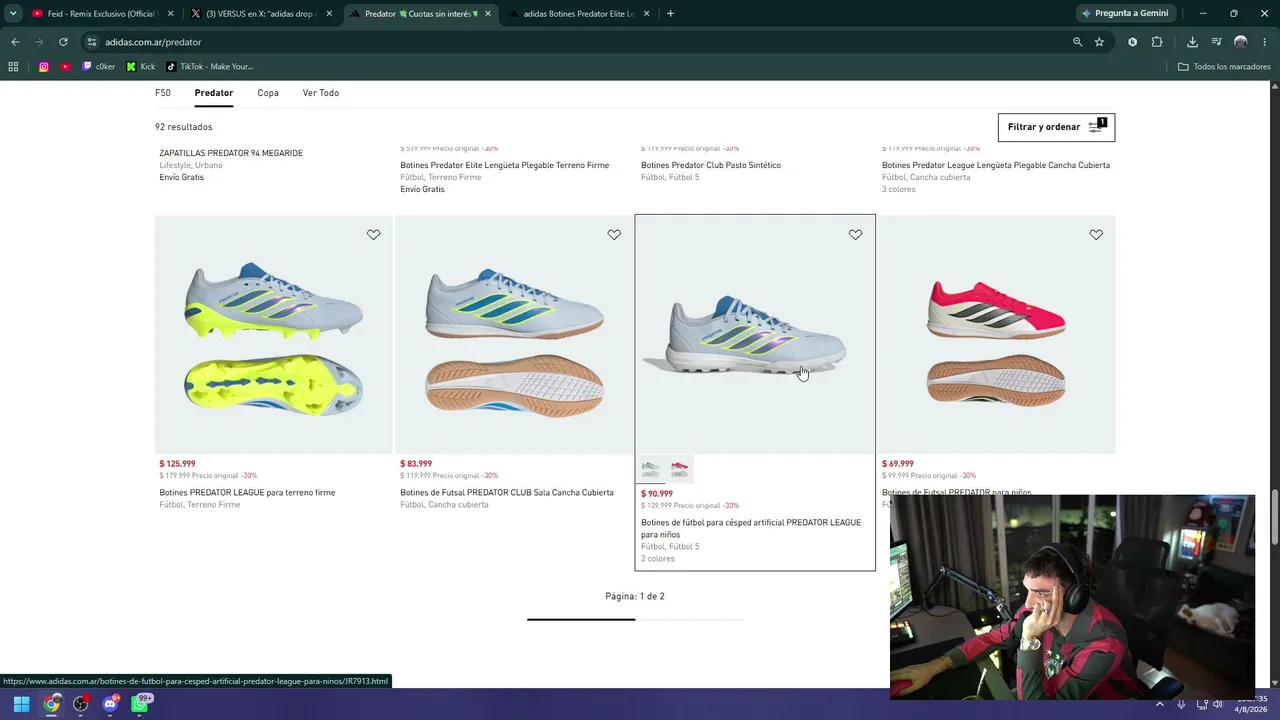Screen dimensions: 1280x720
Task: Open the browser extensions puzzle icon
Action: (1157, 42)
